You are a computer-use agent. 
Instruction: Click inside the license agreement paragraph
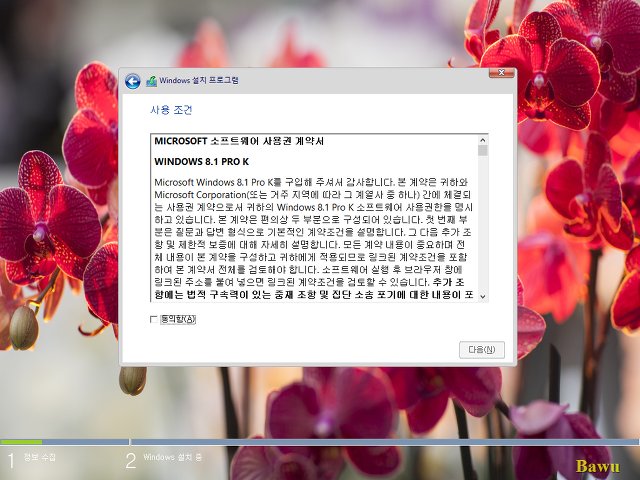313,238
